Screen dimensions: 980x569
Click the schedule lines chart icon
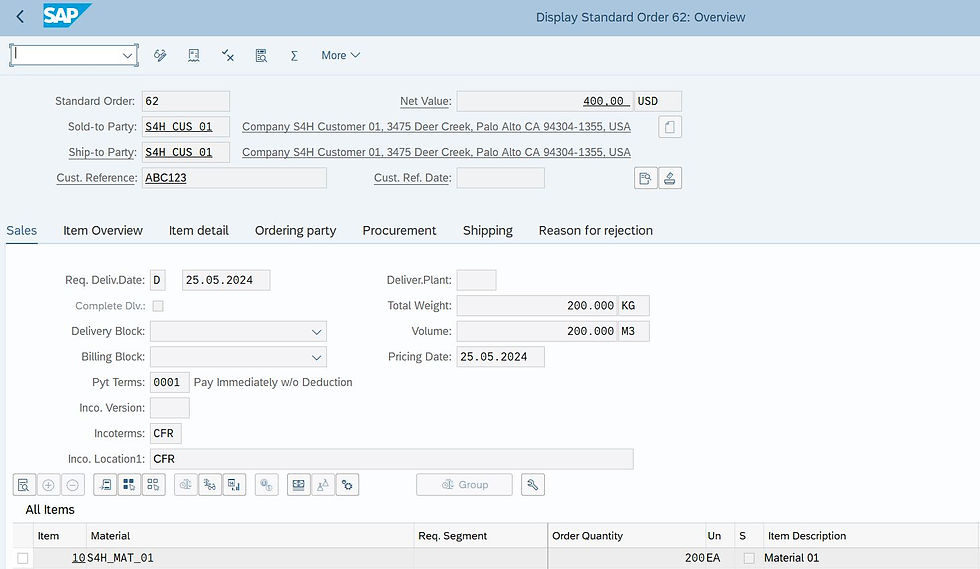pyautogui.click(x=234, y=485)
